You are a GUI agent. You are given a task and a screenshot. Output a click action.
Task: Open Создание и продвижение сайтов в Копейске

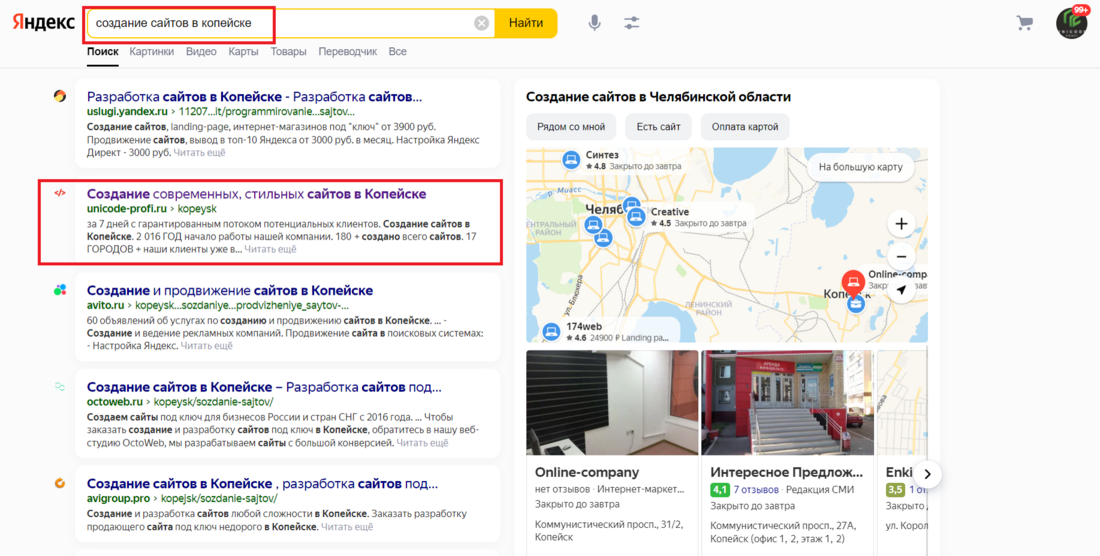pos(230,290)
